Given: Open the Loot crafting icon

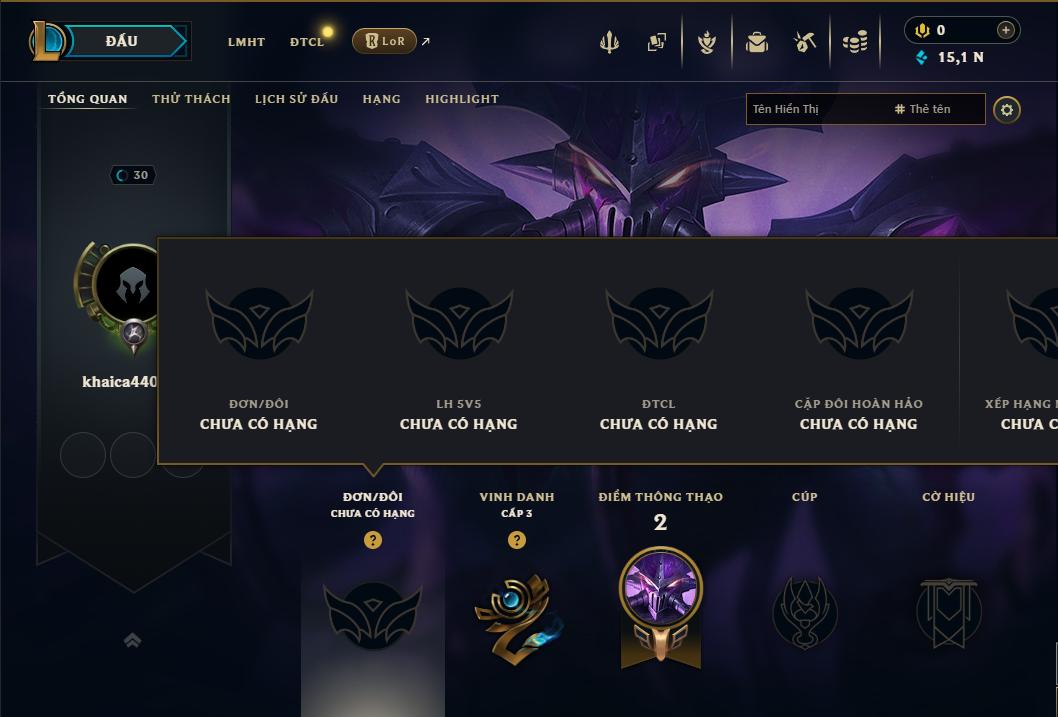Looking at the screenshot, I should [x=706, y=42].
